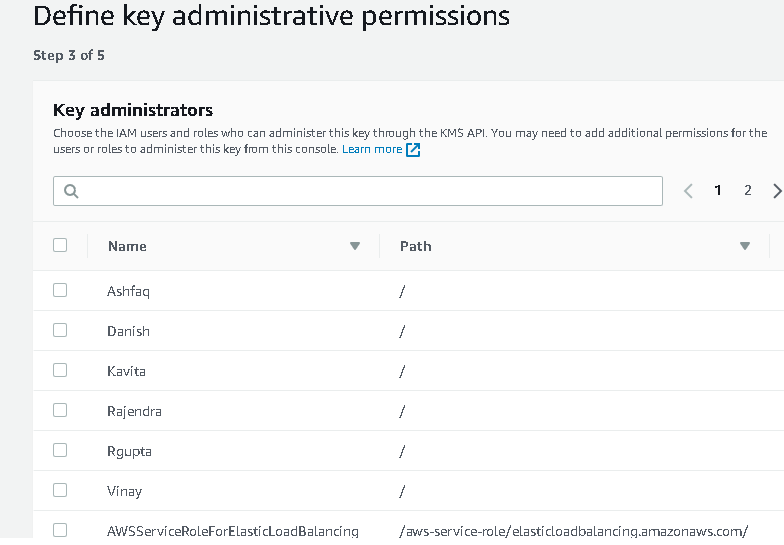Go to the next page arrow

pyautogui.click(x=777, y=191)
